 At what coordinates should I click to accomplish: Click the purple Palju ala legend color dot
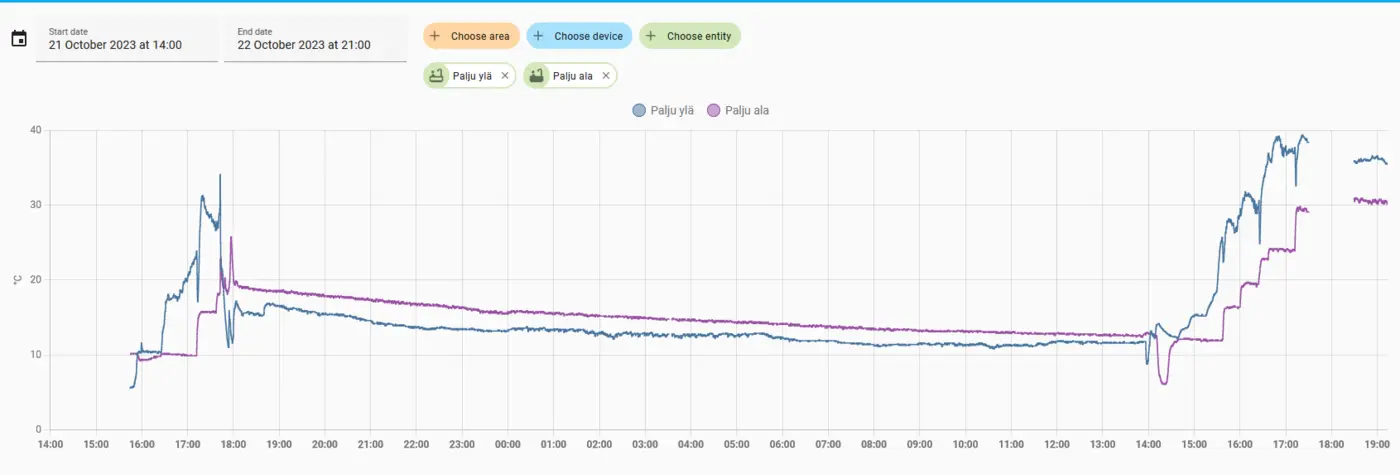coord(713,110)
